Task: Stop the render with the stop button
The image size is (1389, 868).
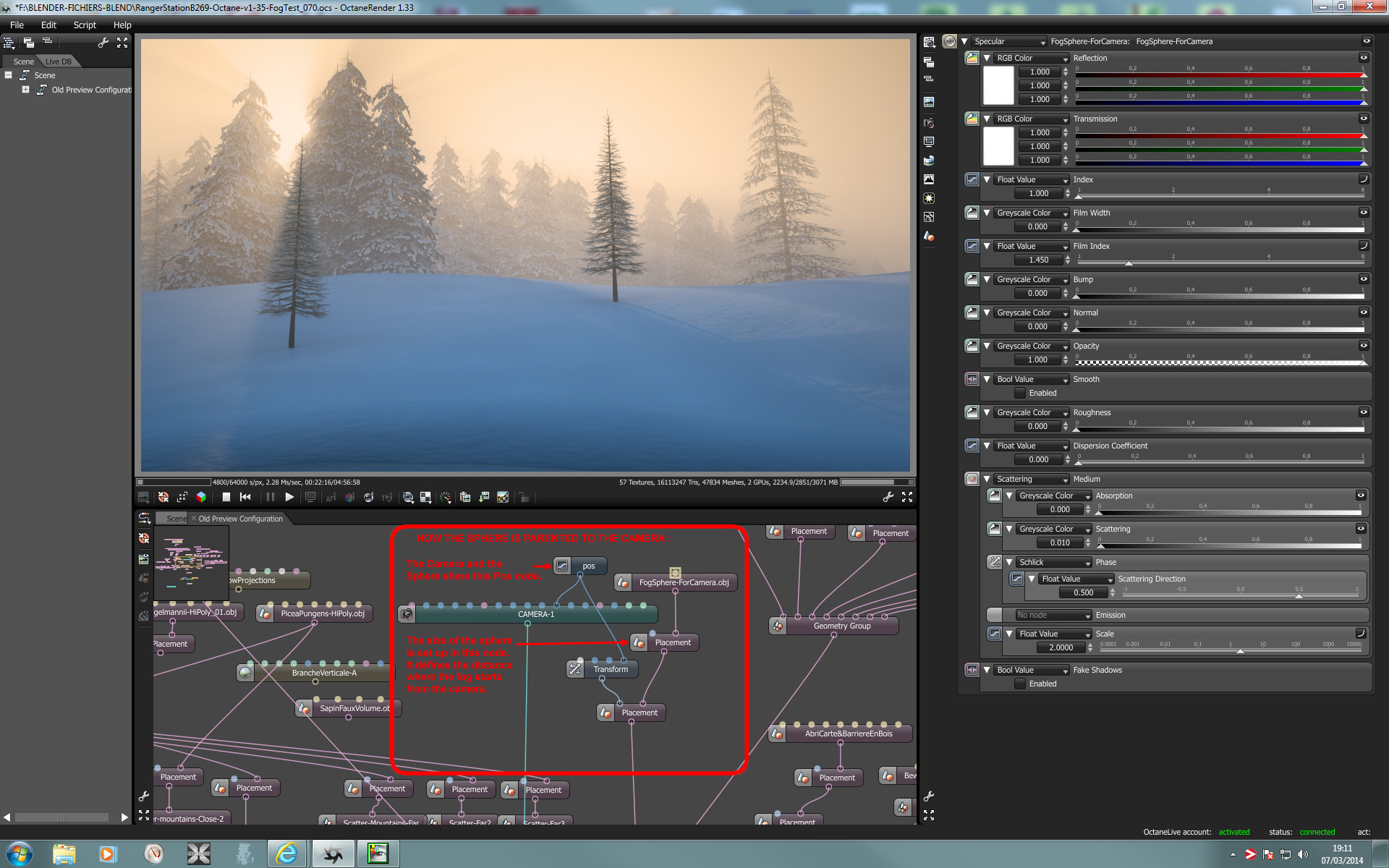Action: click(226, 497)
